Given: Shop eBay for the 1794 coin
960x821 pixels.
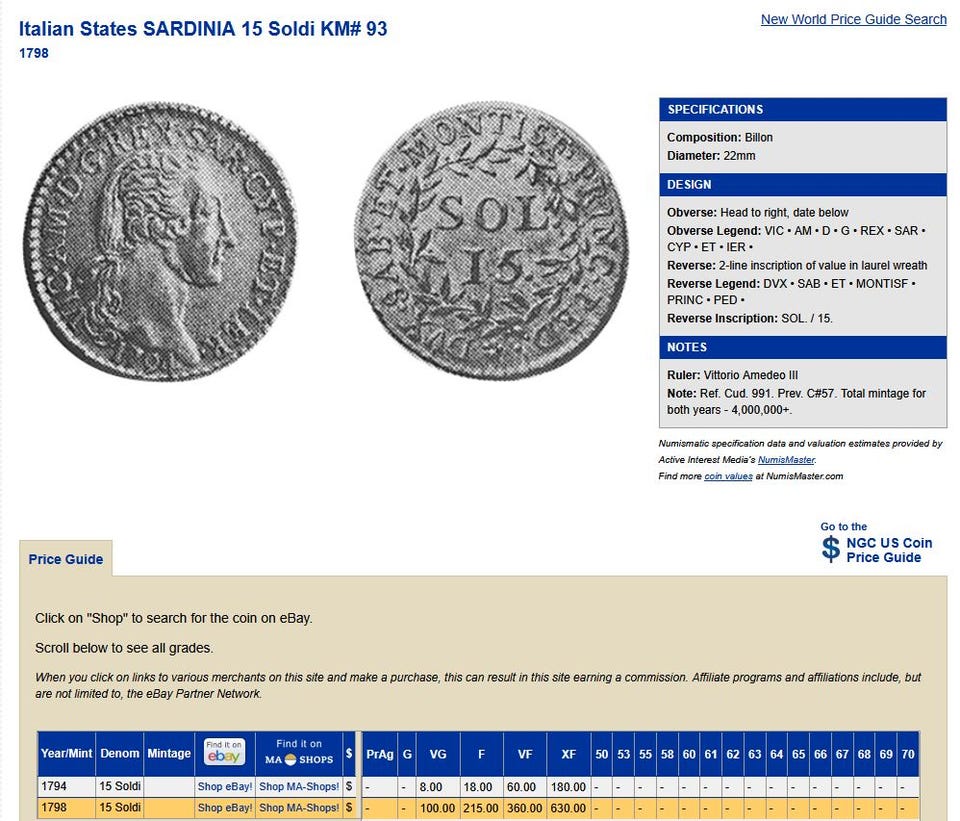Looking at the screenshot, I should pyautogui.click(x=225, y=787).
